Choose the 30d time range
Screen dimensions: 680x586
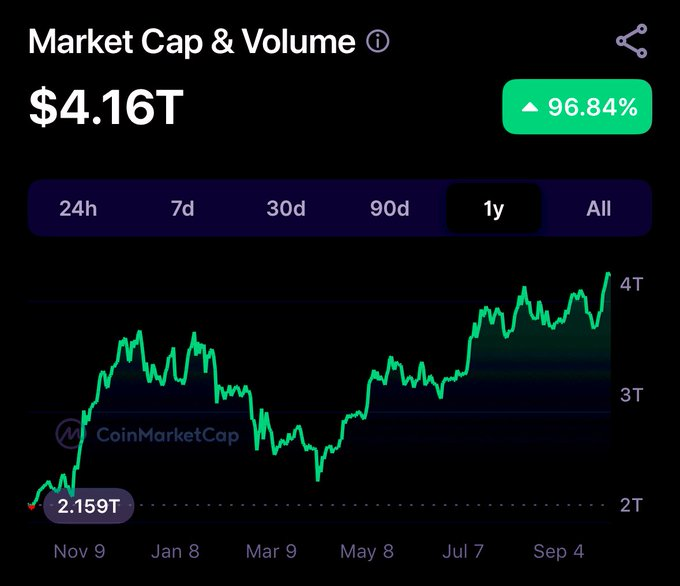coord(286,209)
